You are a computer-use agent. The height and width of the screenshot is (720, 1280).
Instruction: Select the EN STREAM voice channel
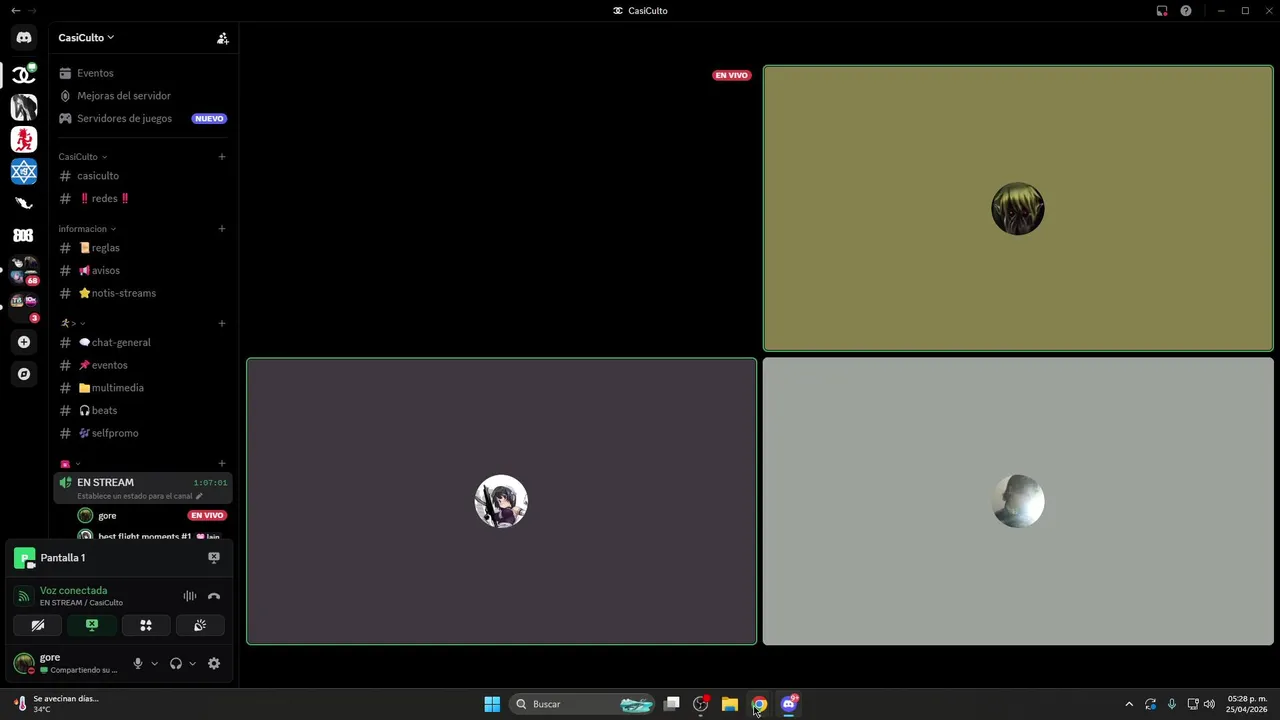[x=143, y=488]
